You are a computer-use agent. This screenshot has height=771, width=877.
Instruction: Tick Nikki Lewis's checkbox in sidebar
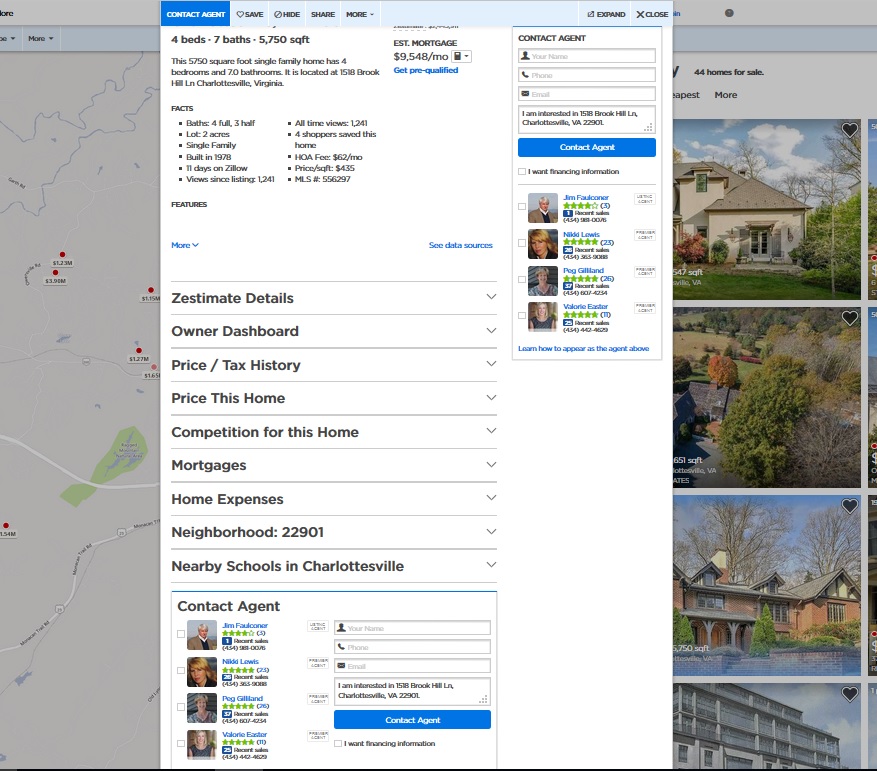[x=522, y=243]
